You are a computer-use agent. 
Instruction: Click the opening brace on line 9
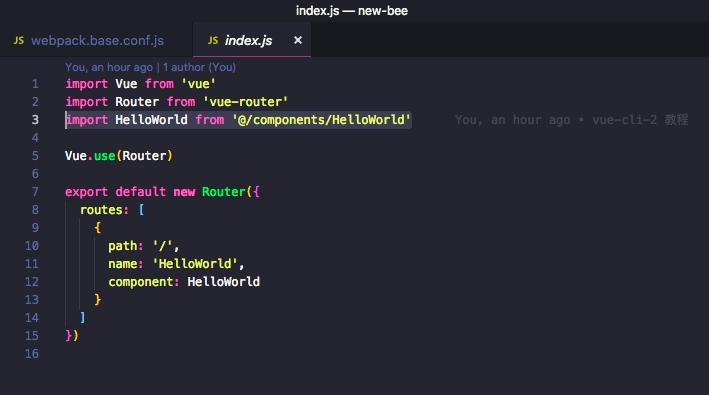[x=98, y=228]
